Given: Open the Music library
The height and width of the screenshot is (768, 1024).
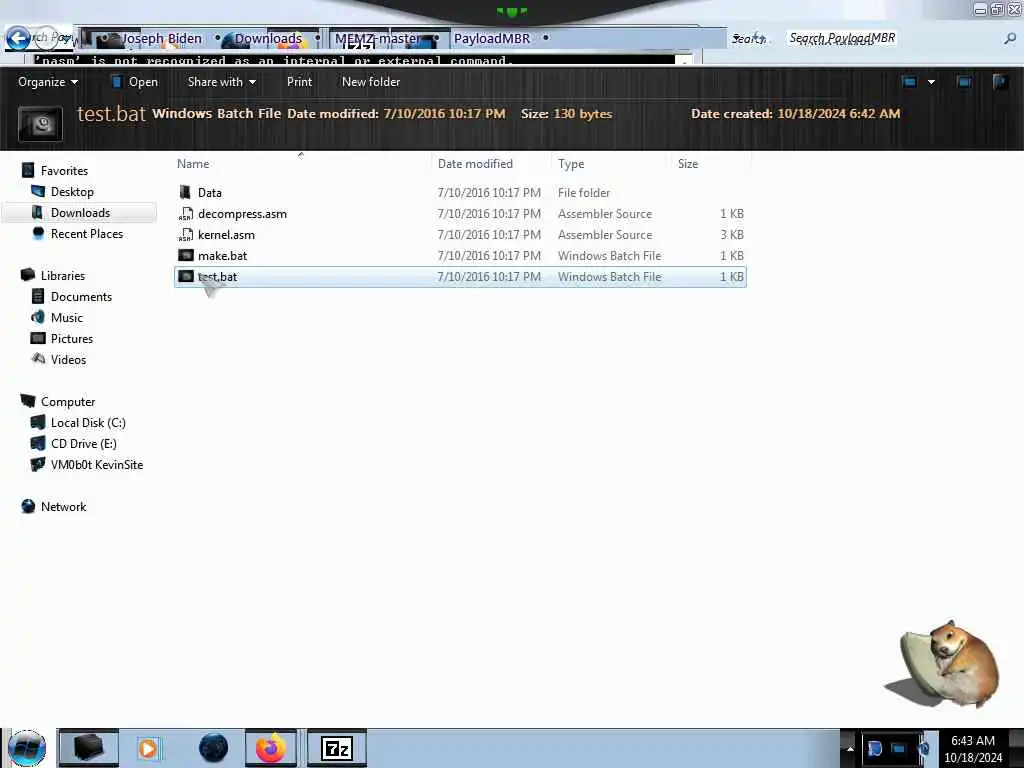Looking at the screenshot, I should [67, 317].
